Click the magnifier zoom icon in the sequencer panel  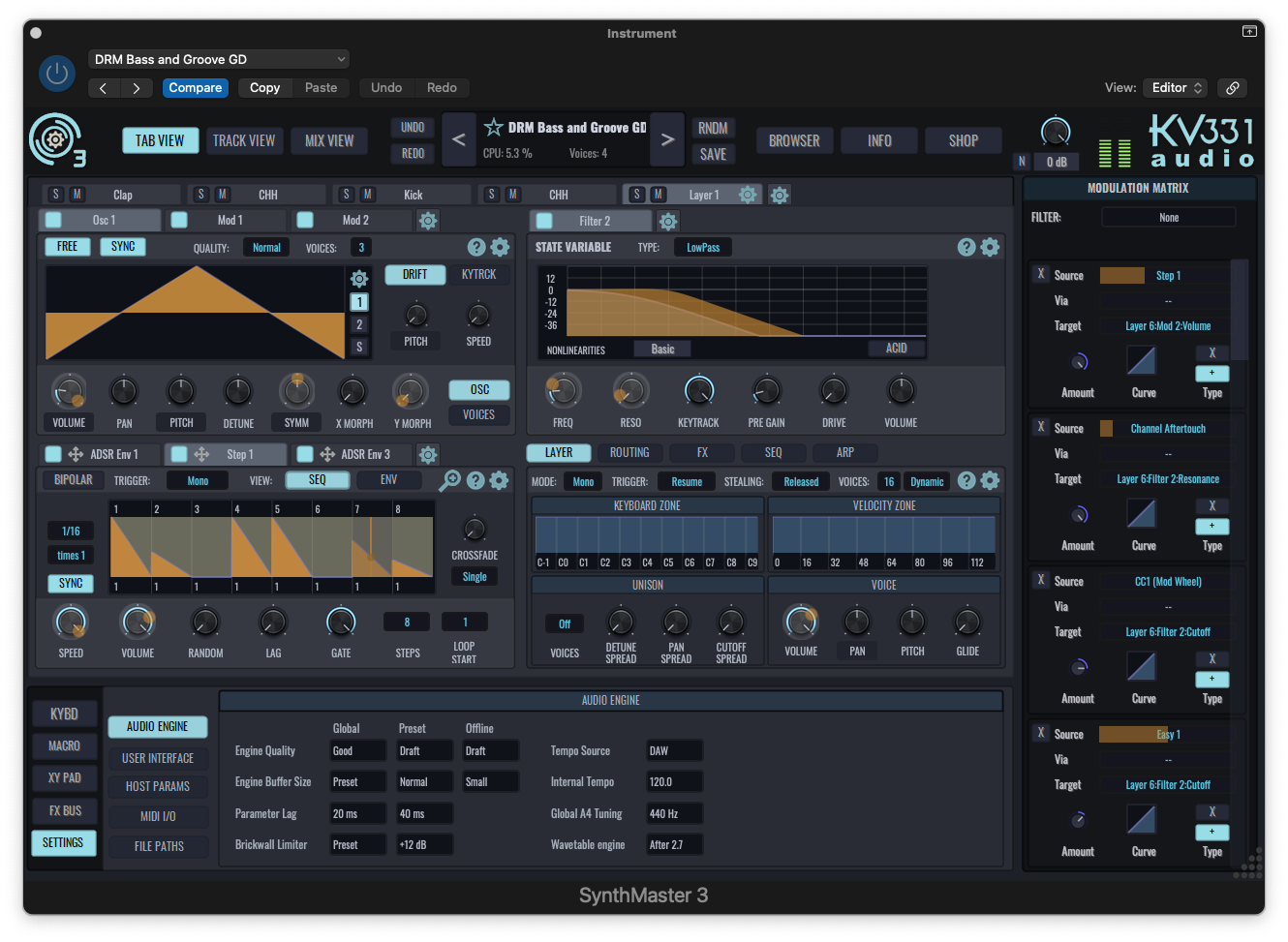(450, 479)
